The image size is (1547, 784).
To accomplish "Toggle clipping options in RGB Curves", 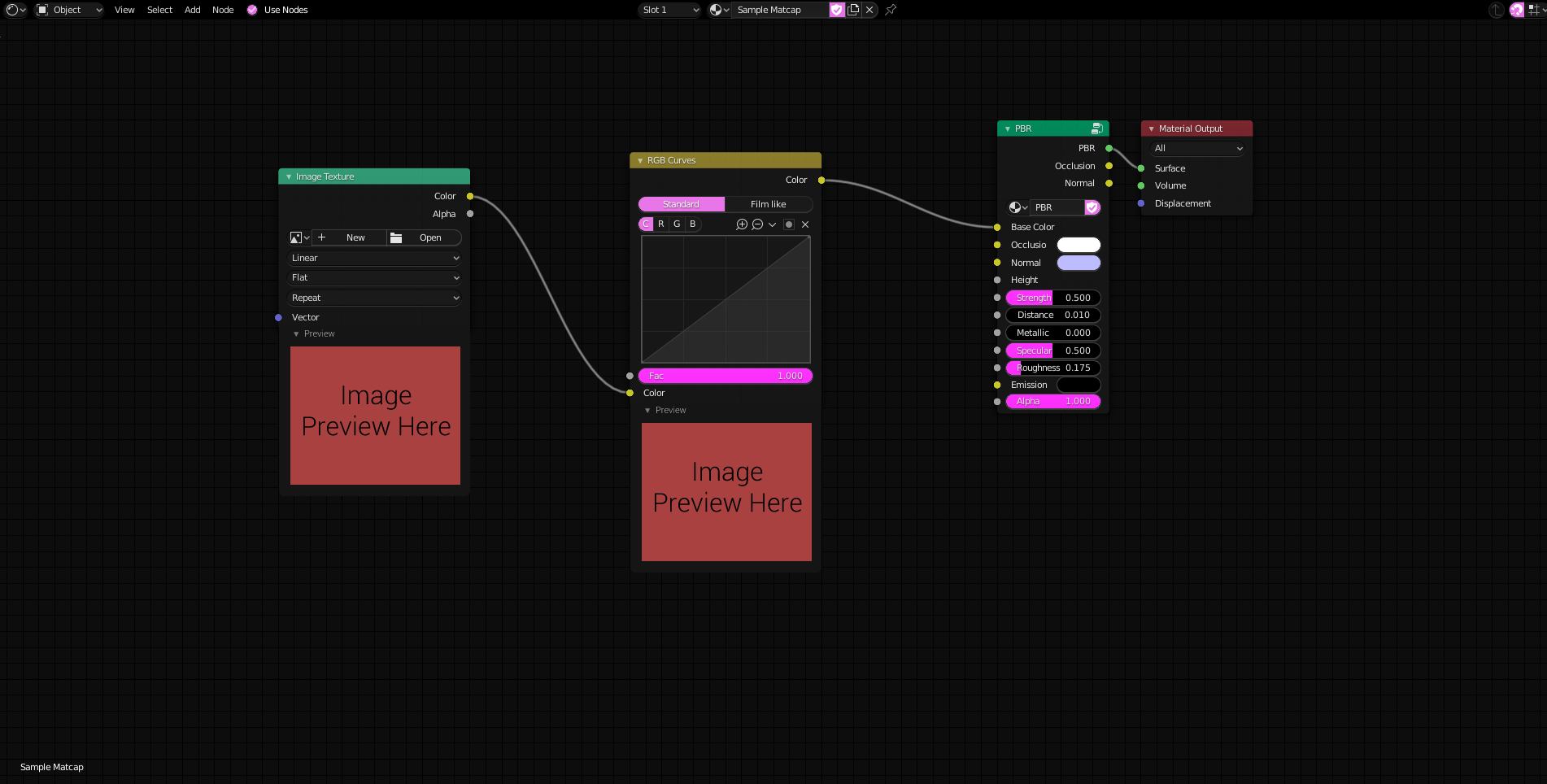I will tap(789, 224).
